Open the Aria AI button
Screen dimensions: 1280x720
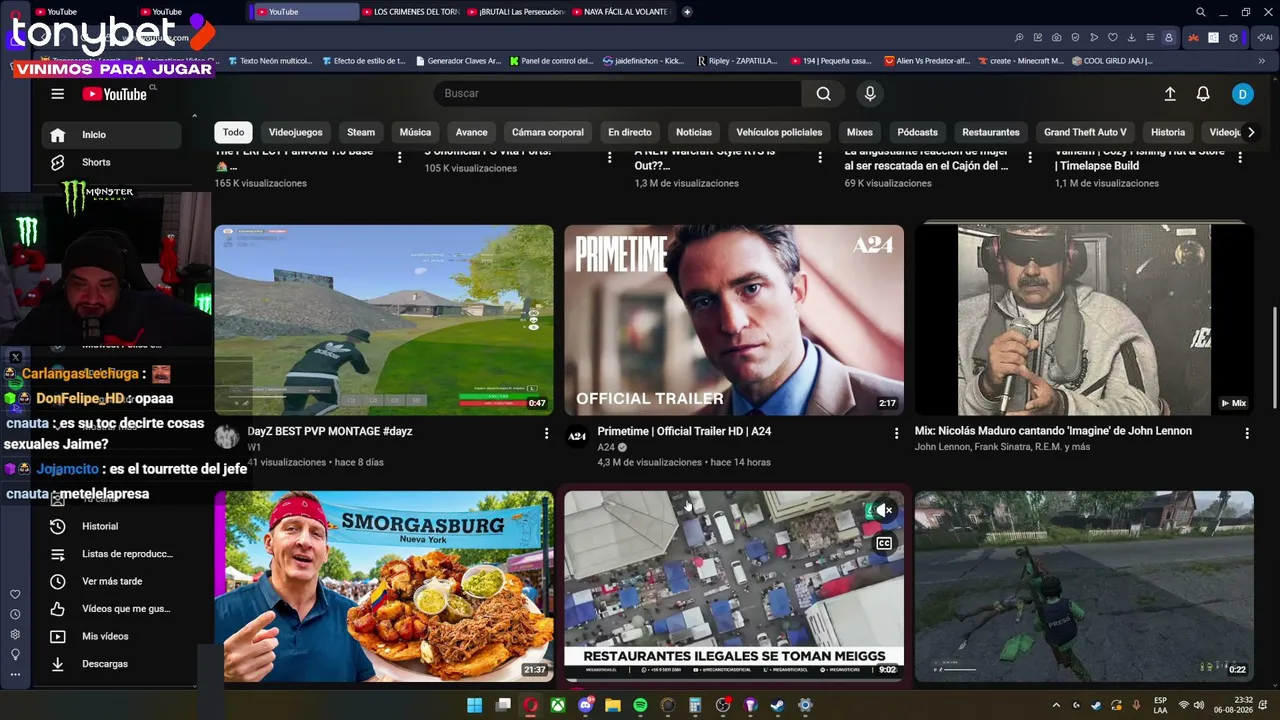1264,38
